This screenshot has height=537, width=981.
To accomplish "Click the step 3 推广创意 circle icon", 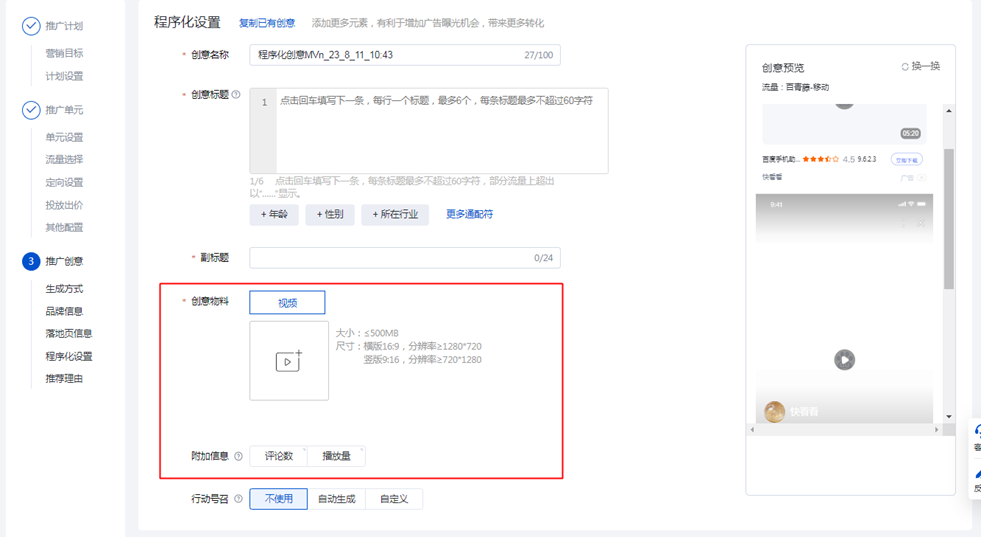I will point(31,261).
